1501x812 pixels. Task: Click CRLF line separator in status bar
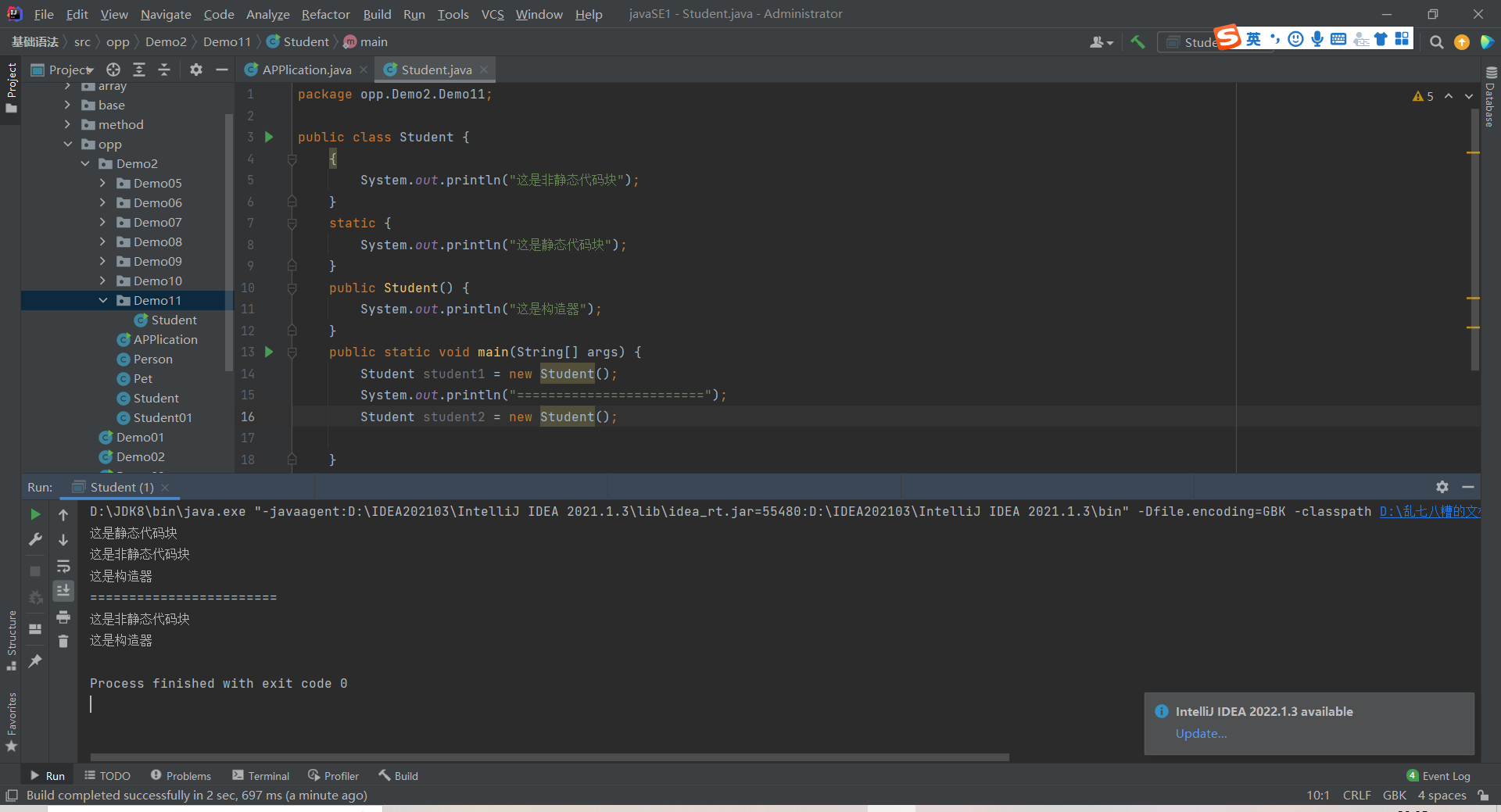coord(1356,796)
